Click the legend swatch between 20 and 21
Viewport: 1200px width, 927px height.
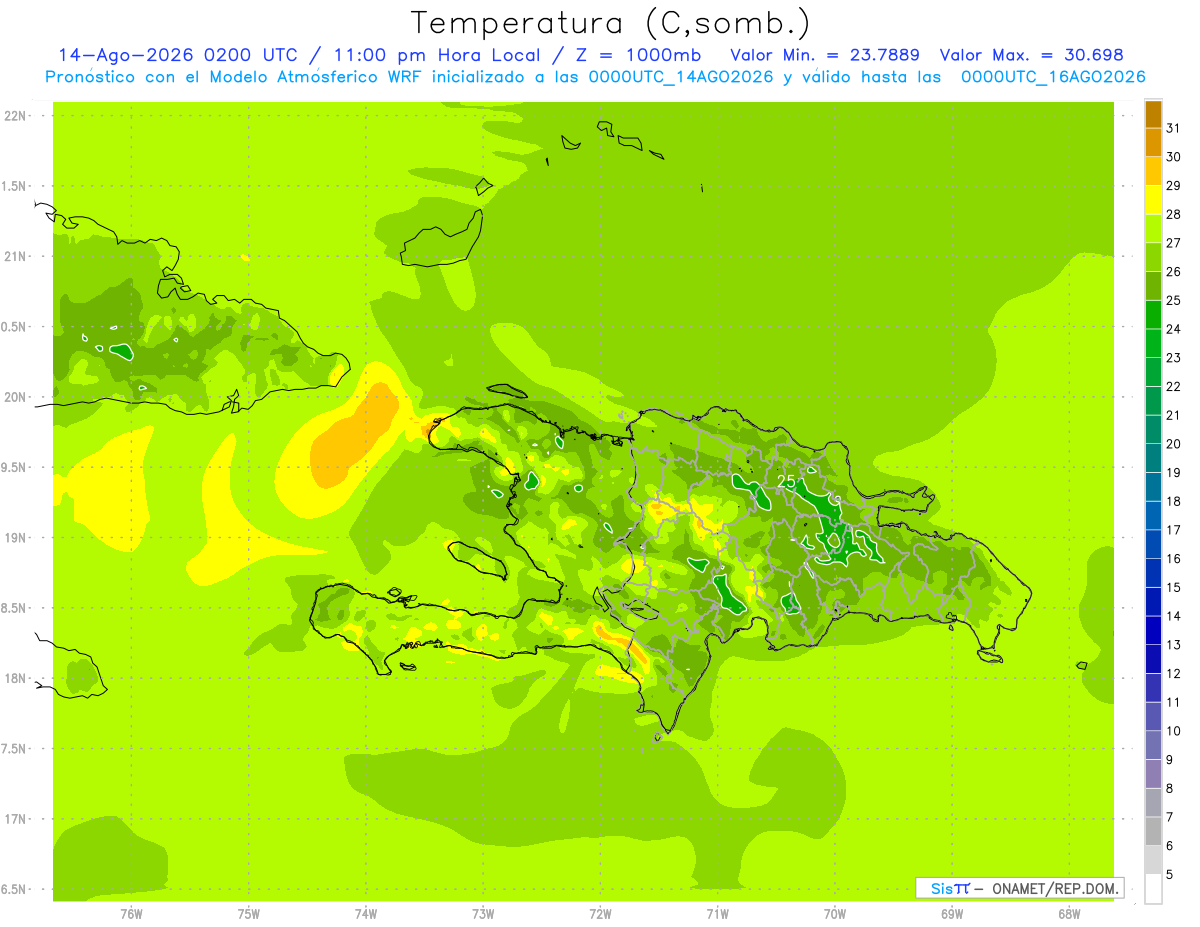(1153, 430)
